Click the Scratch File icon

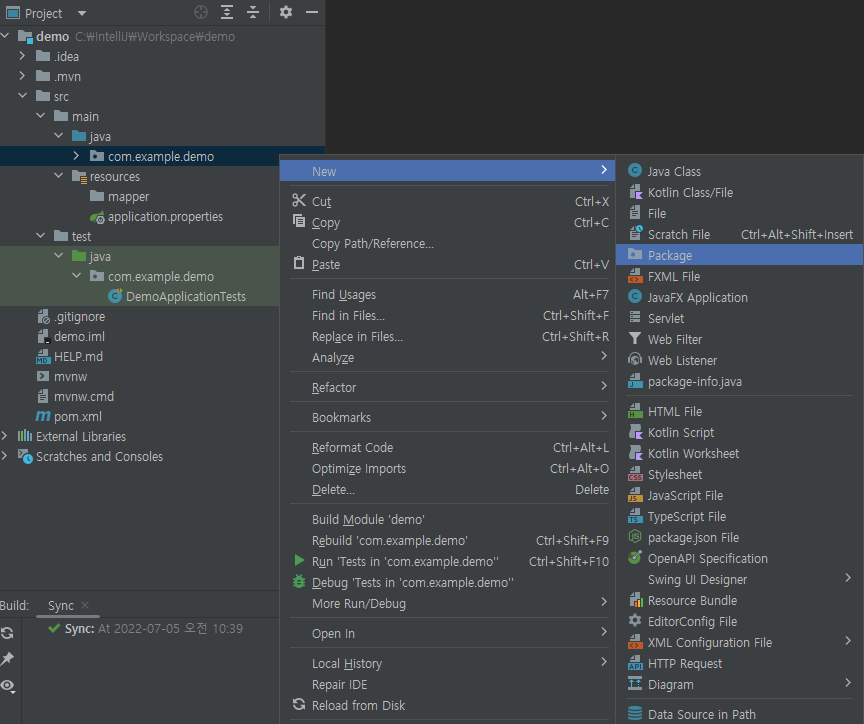coord(635,234)
